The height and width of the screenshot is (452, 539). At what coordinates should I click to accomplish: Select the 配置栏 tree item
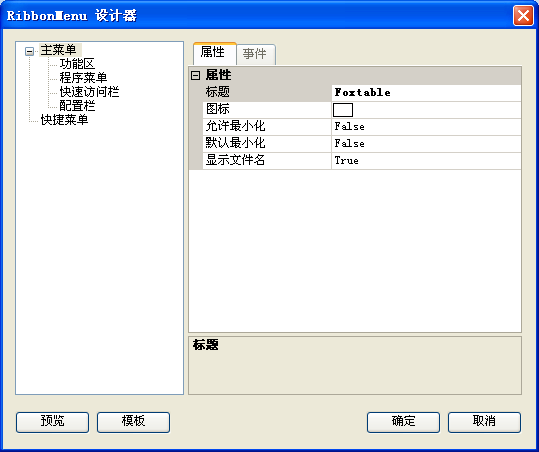(x=77, y=106)
